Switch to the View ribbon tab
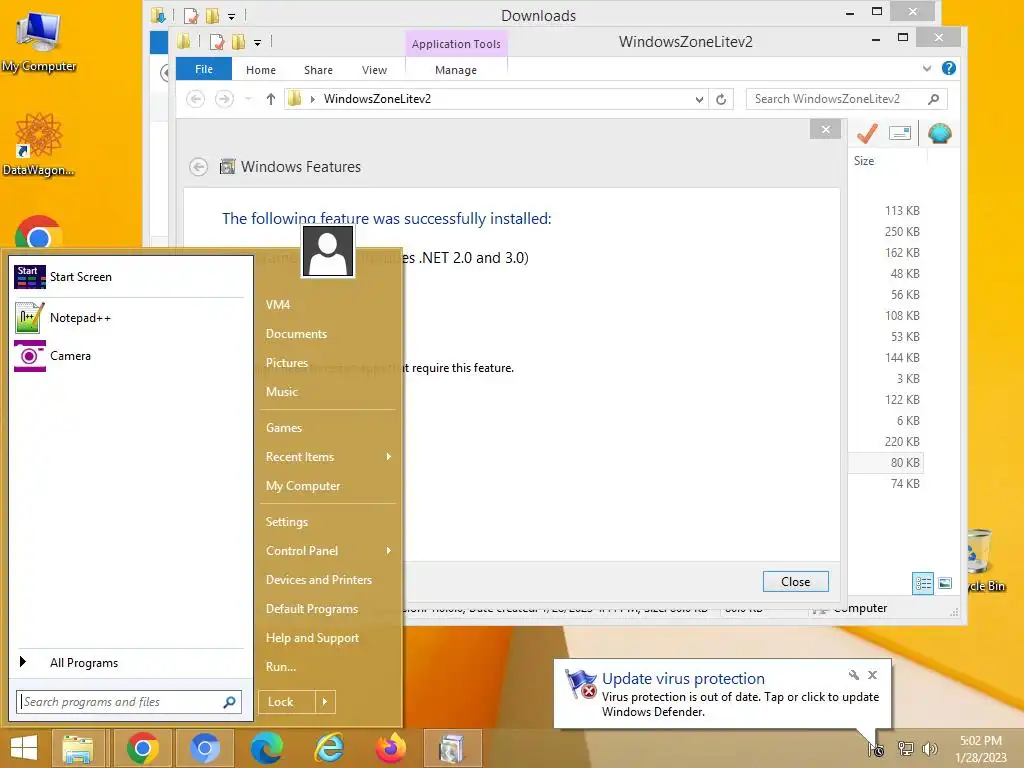The width and height of the screenshot is (1024, 768). [x=374, y=70]
